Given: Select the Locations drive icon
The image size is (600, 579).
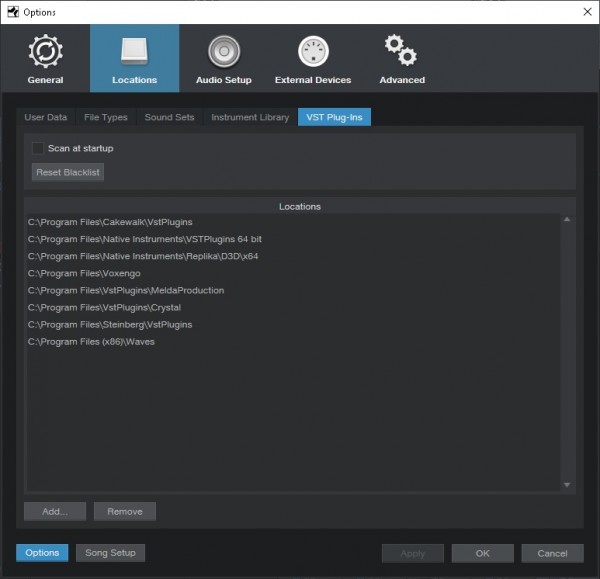Looking at the screenshot, I should (x=134, y=50).
